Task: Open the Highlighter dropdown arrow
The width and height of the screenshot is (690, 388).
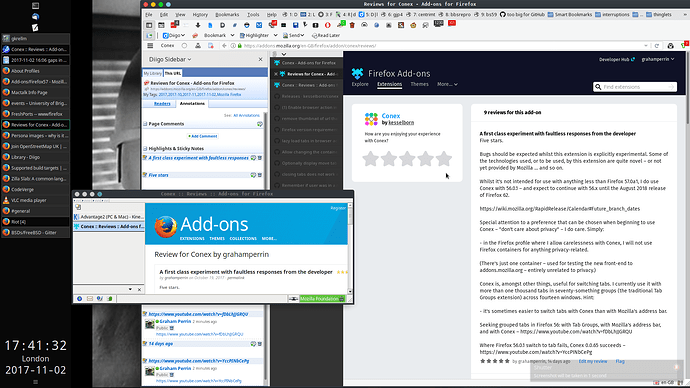Action: [x=275, y=35]
